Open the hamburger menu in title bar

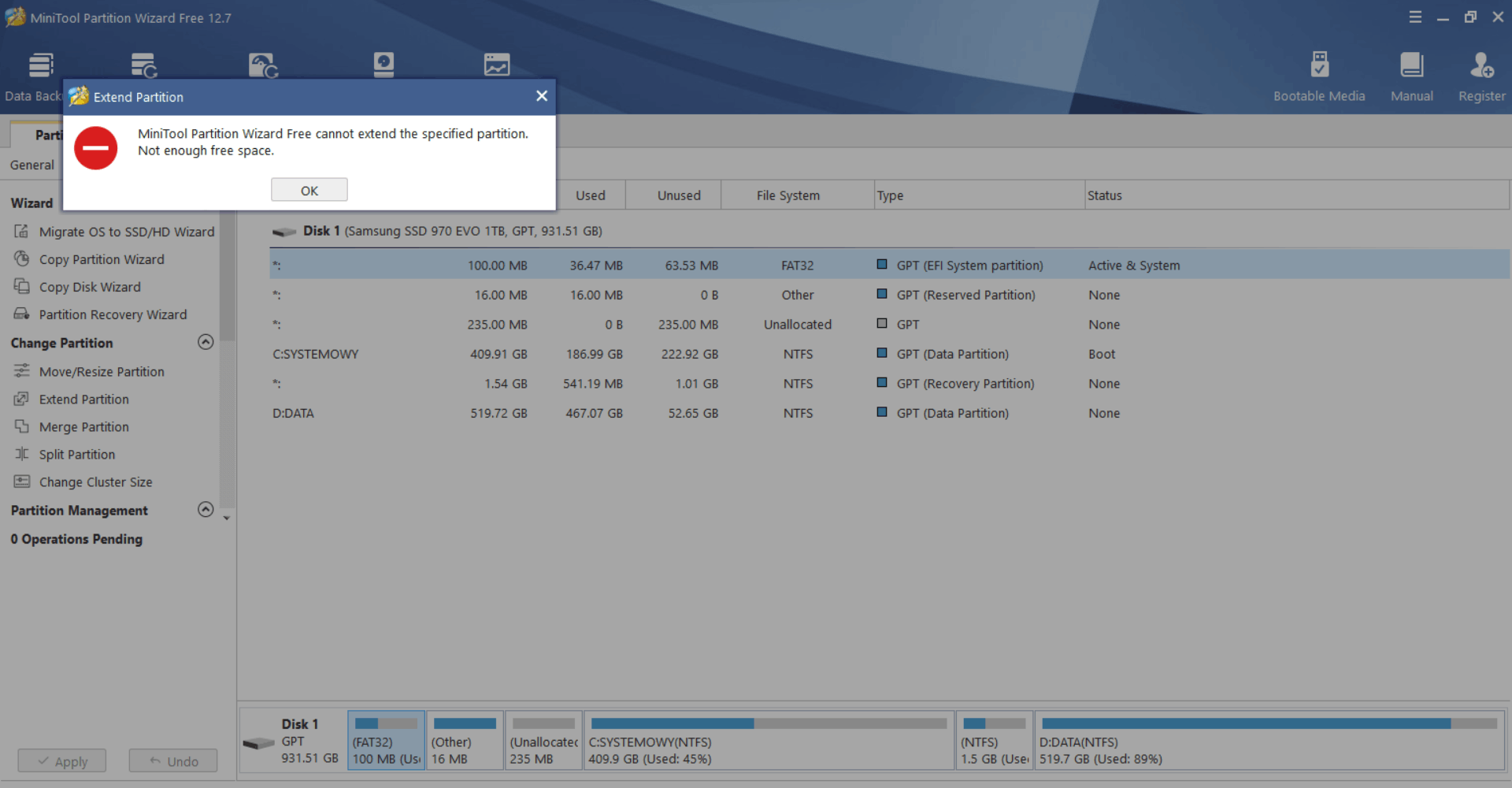[1415, 17]
